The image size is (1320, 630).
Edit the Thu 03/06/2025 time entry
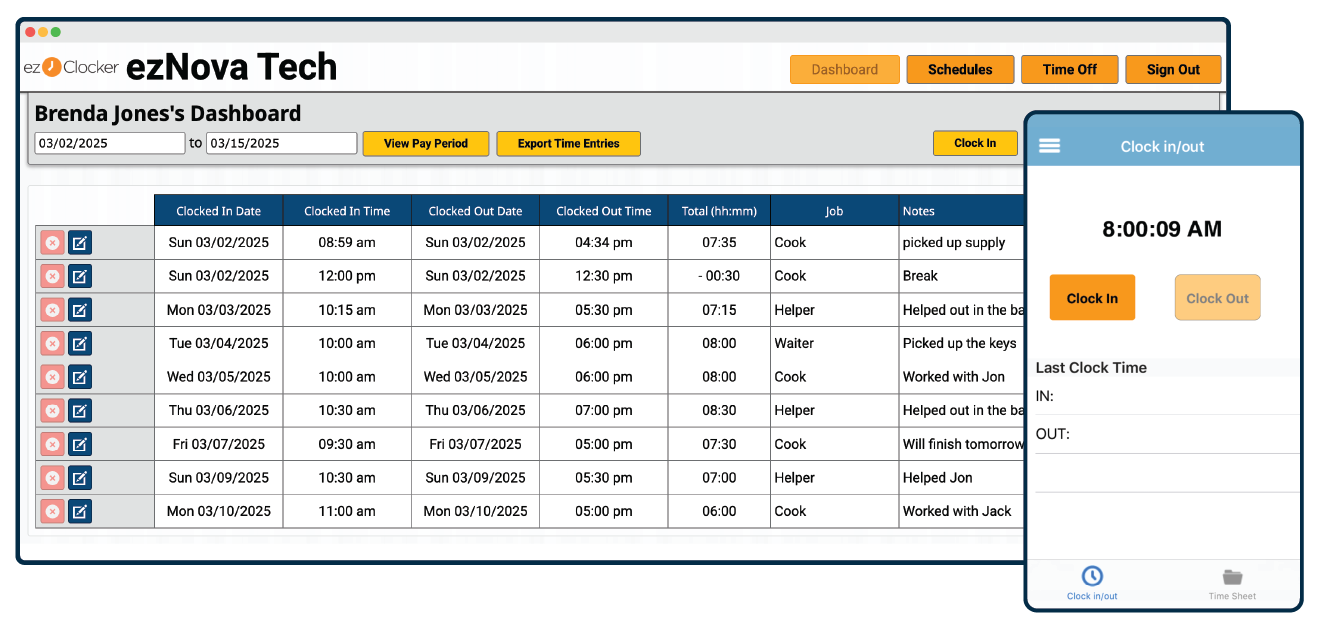pyautogui.click(x=81, y=410)
